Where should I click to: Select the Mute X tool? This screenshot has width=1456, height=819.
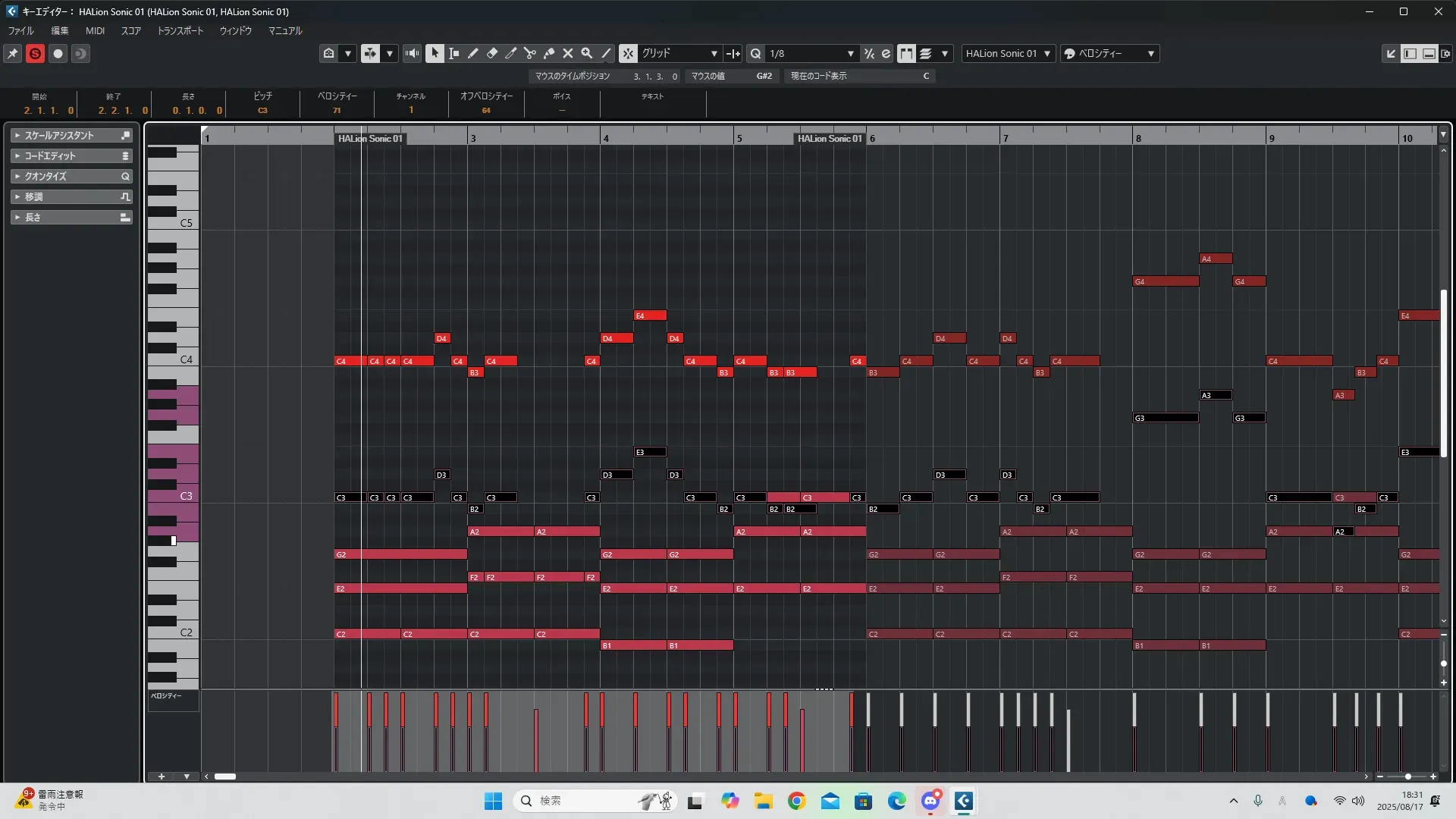point(567,54)
